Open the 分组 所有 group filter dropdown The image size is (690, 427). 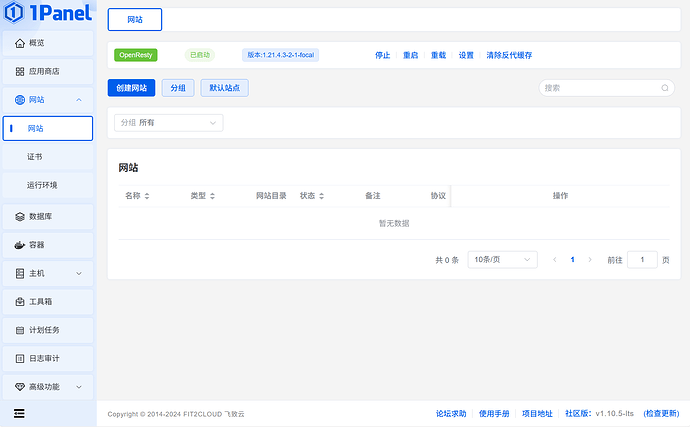point(168,123)
